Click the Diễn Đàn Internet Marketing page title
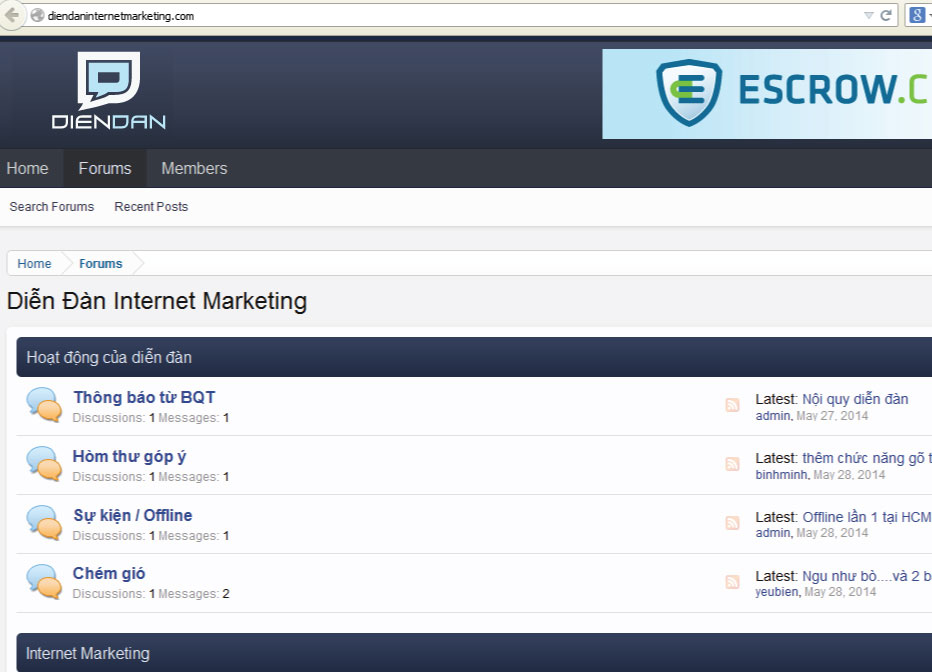The height and width of the screenshot is (672, 932). point(157,301)
